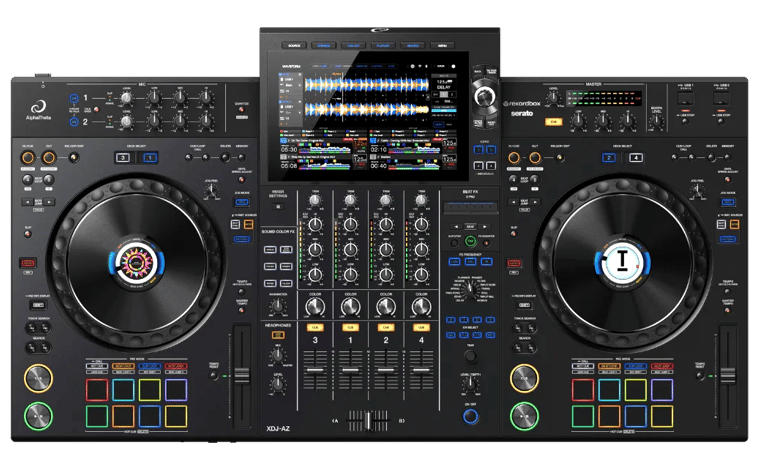Toggle channel 4 headphone CUE button
The height and width of the screenshot is (470, 768).
coord(421,327)
